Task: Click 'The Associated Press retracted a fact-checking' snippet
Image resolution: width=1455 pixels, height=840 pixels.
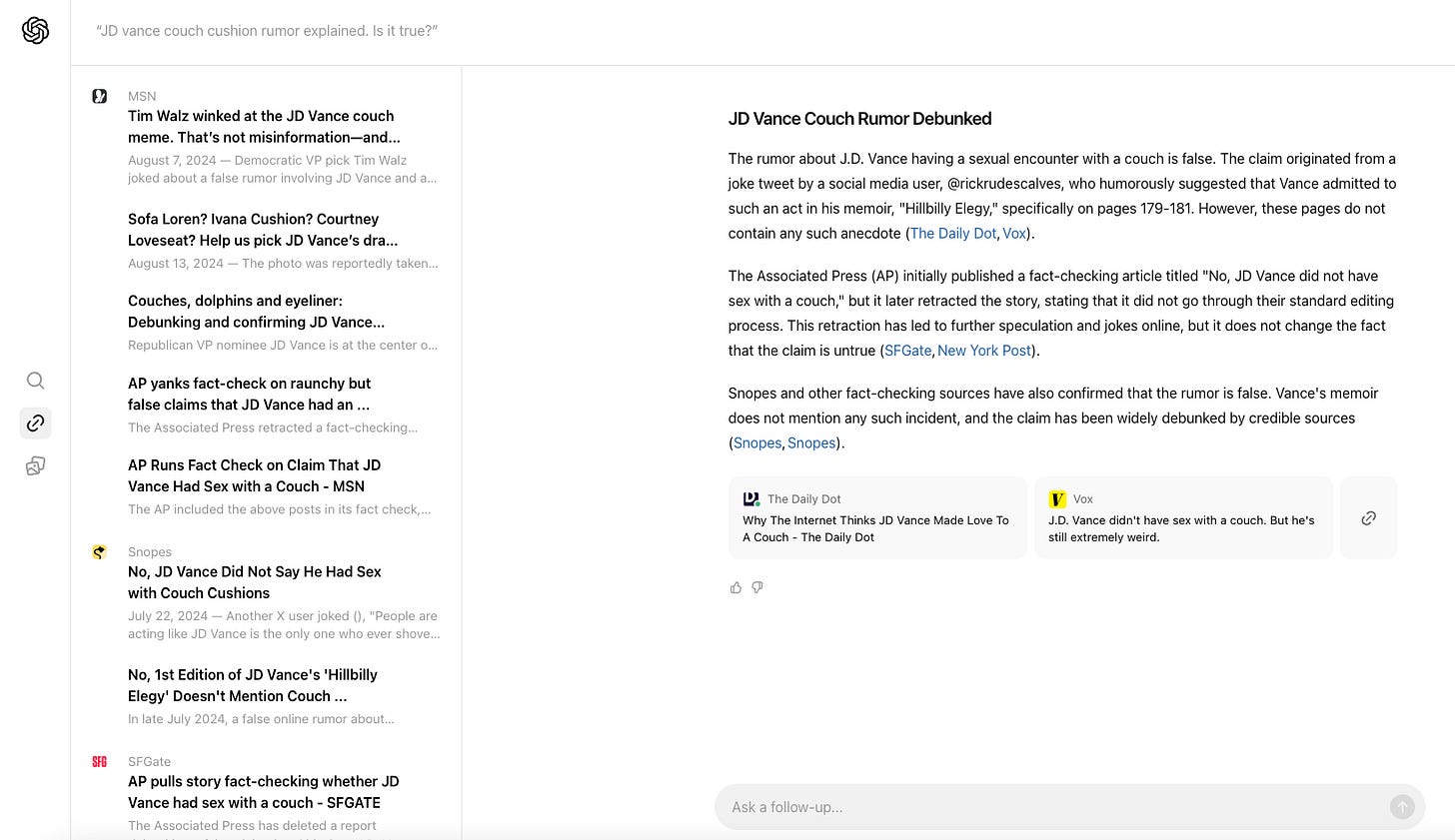Action: coord(273,427)
